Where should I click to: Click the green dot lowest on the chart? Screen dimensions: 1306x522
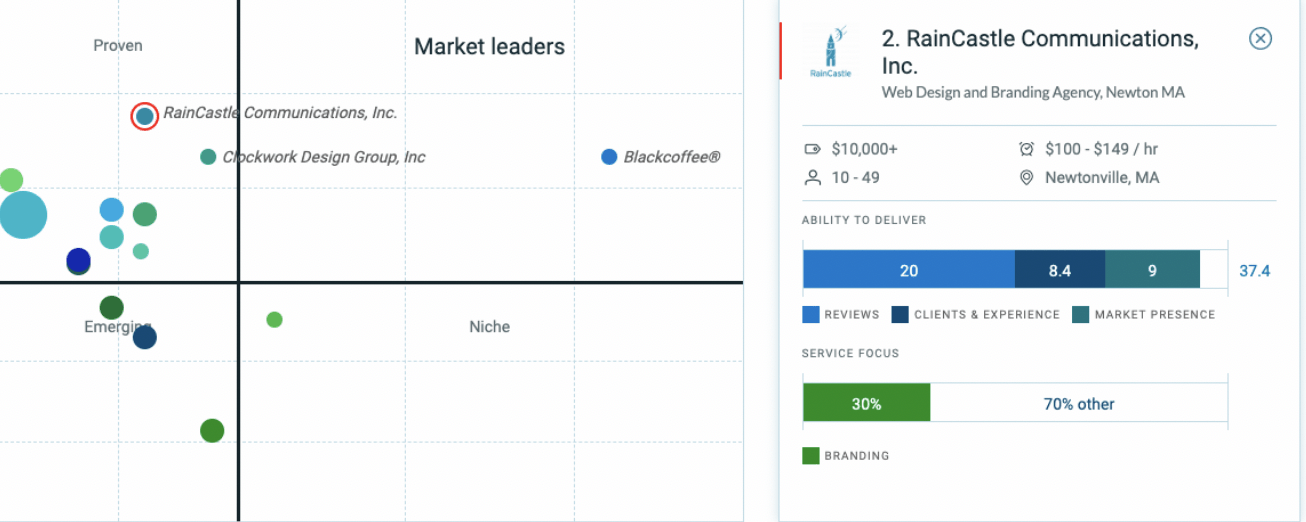212,431
